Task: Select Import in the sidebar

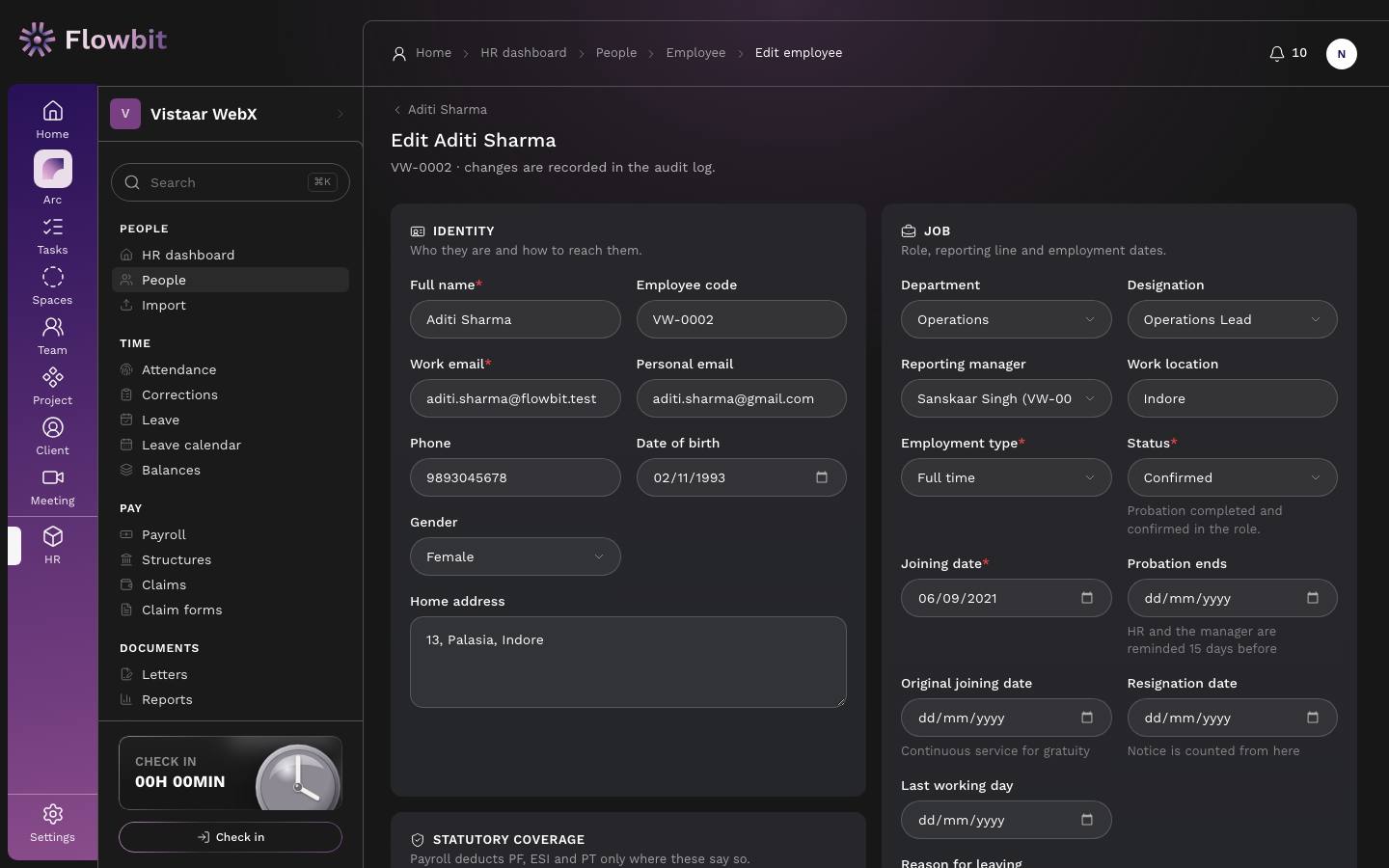Action: point(231,305)
